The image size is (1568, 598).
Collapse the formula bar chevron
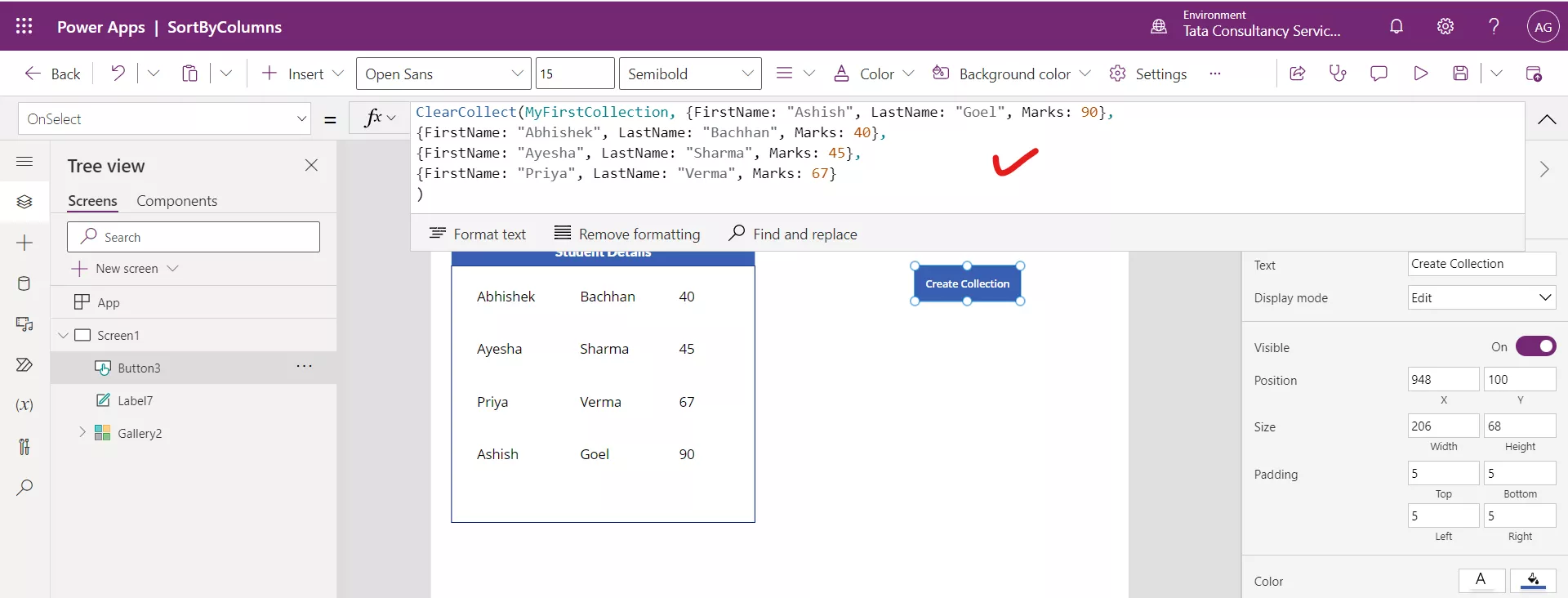1546,119
